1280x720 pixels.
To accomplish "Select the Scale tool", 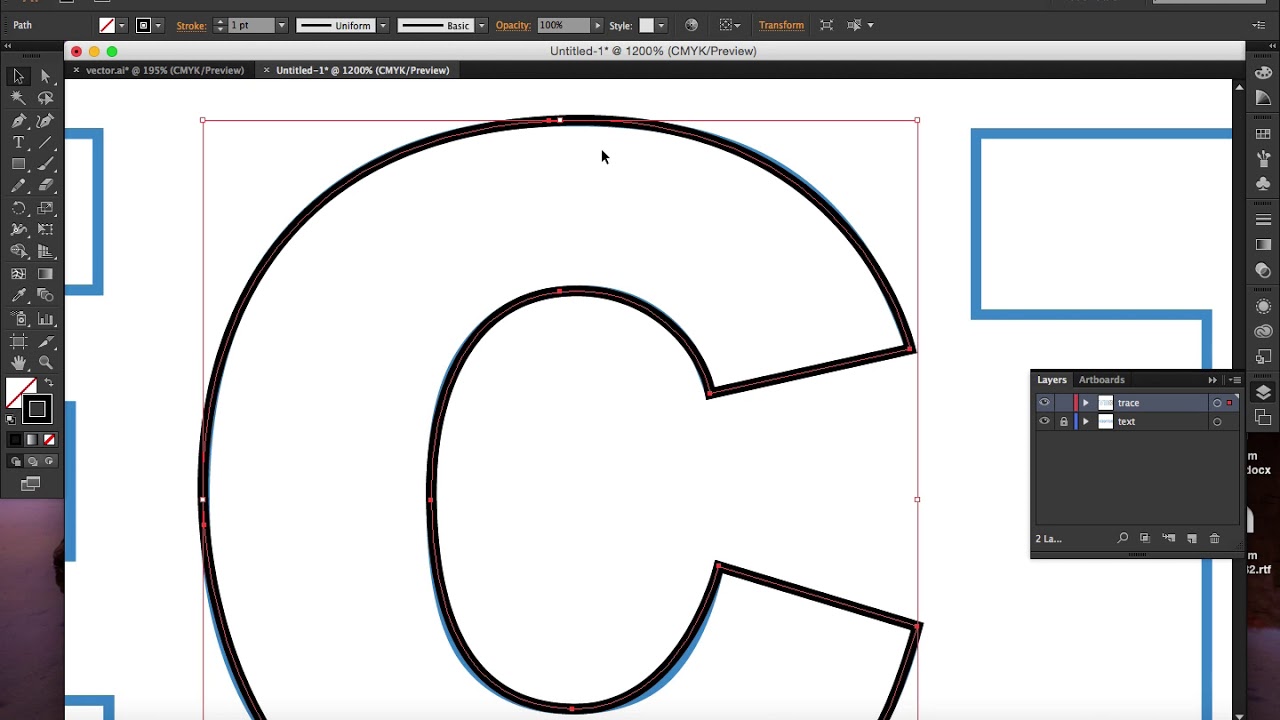I will click(x=45, y=208).
